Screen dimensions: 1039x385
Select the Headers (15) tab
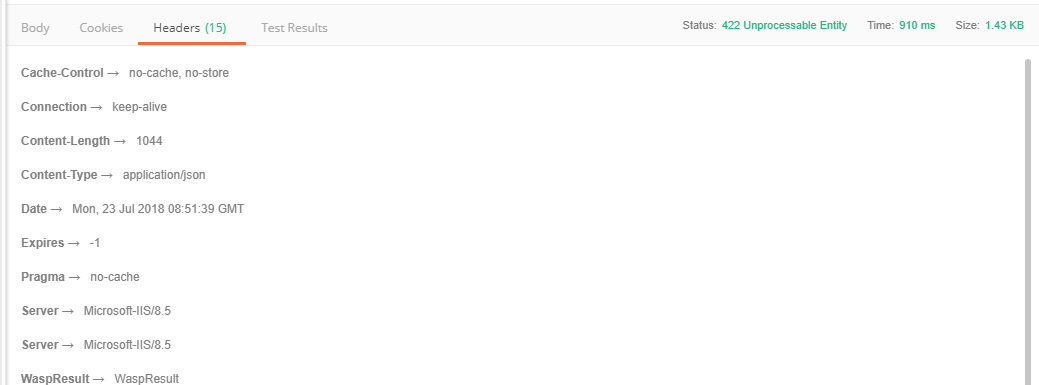click(190, 28)
